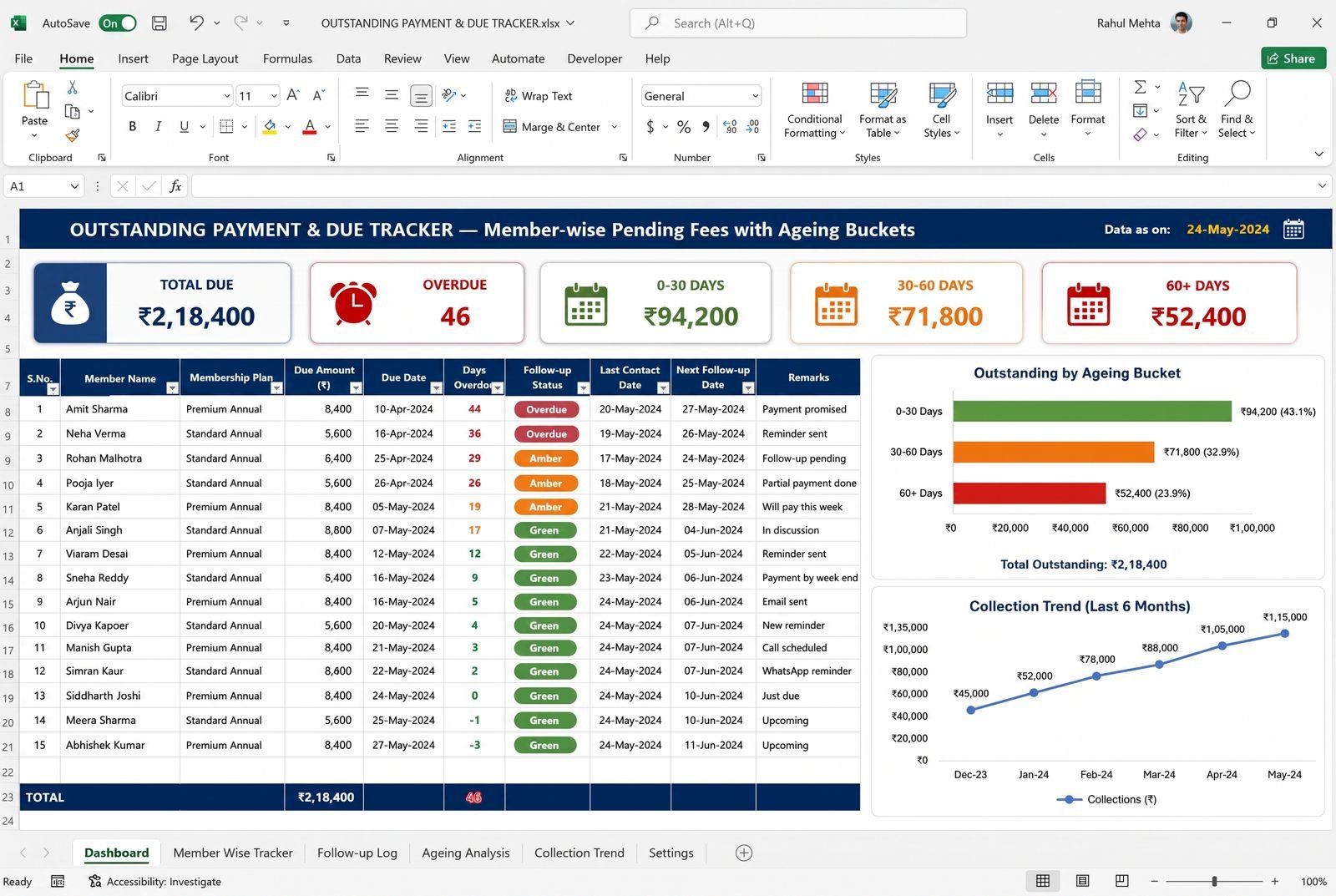Apply Comma Style number format
The width and height of the screenshot is (1336, 896).
pyautogui.click(x=706, y=127)
